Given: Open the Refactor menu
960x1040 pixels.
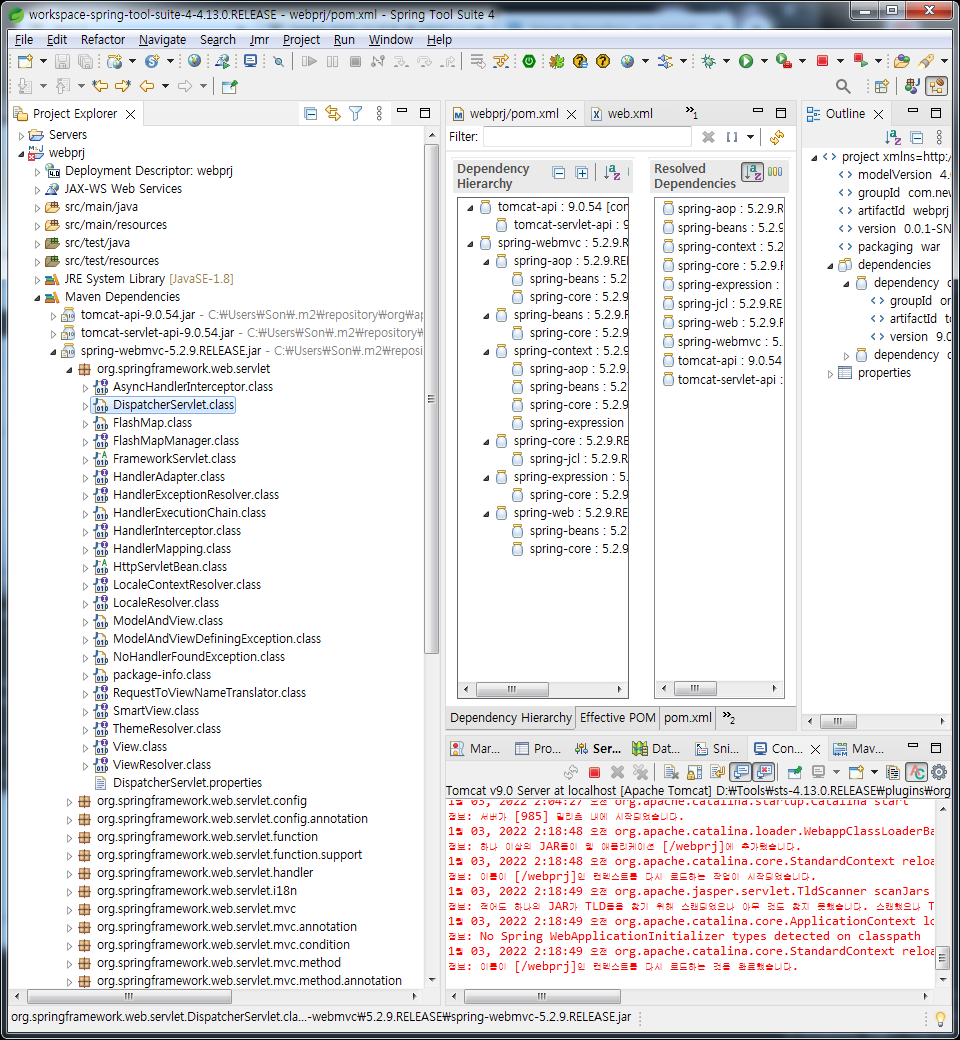Looking at the screenshot, I should point(103,40).
